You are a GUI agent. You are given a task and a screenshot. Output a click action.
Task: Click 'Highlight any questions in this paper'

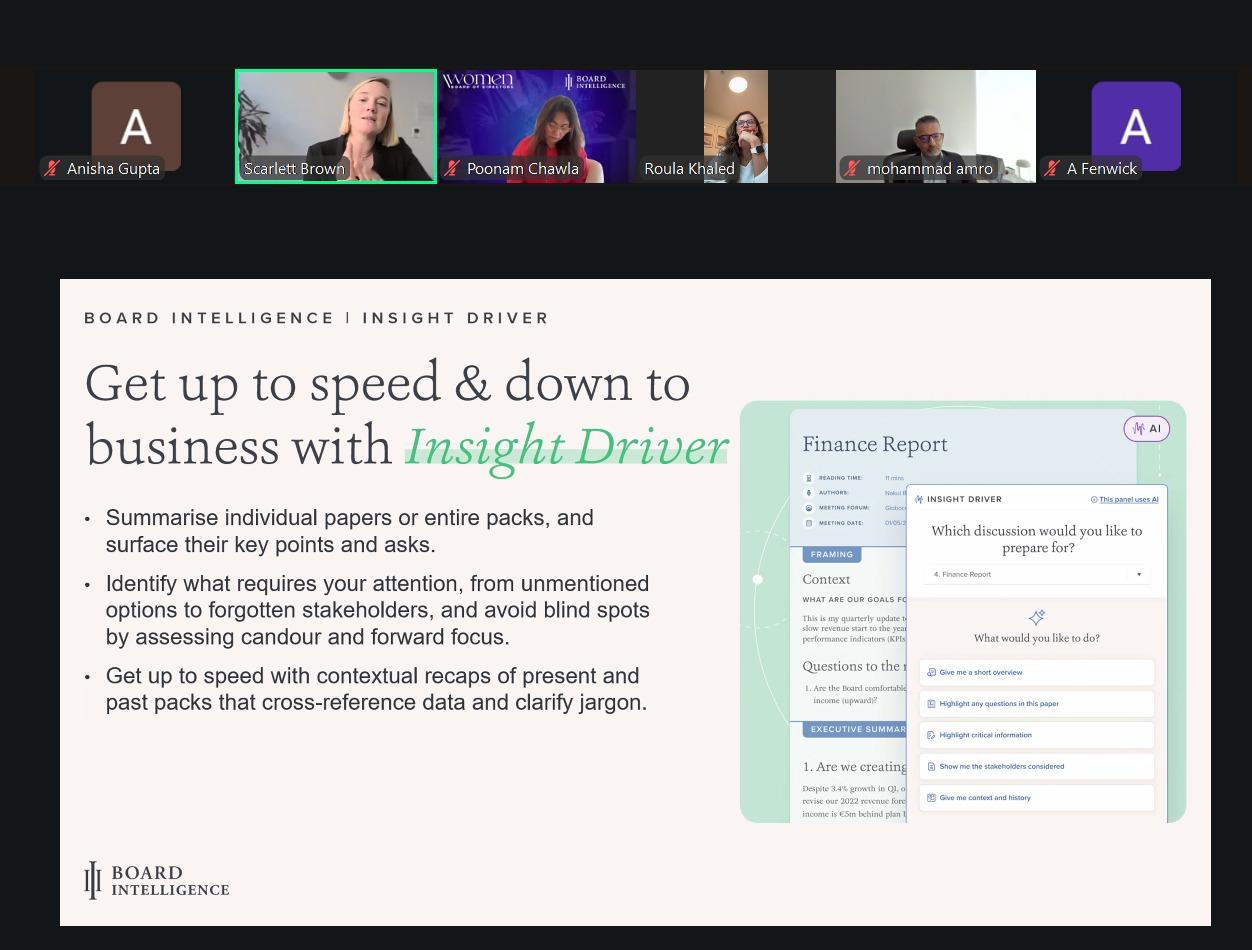click(1036, 704)
